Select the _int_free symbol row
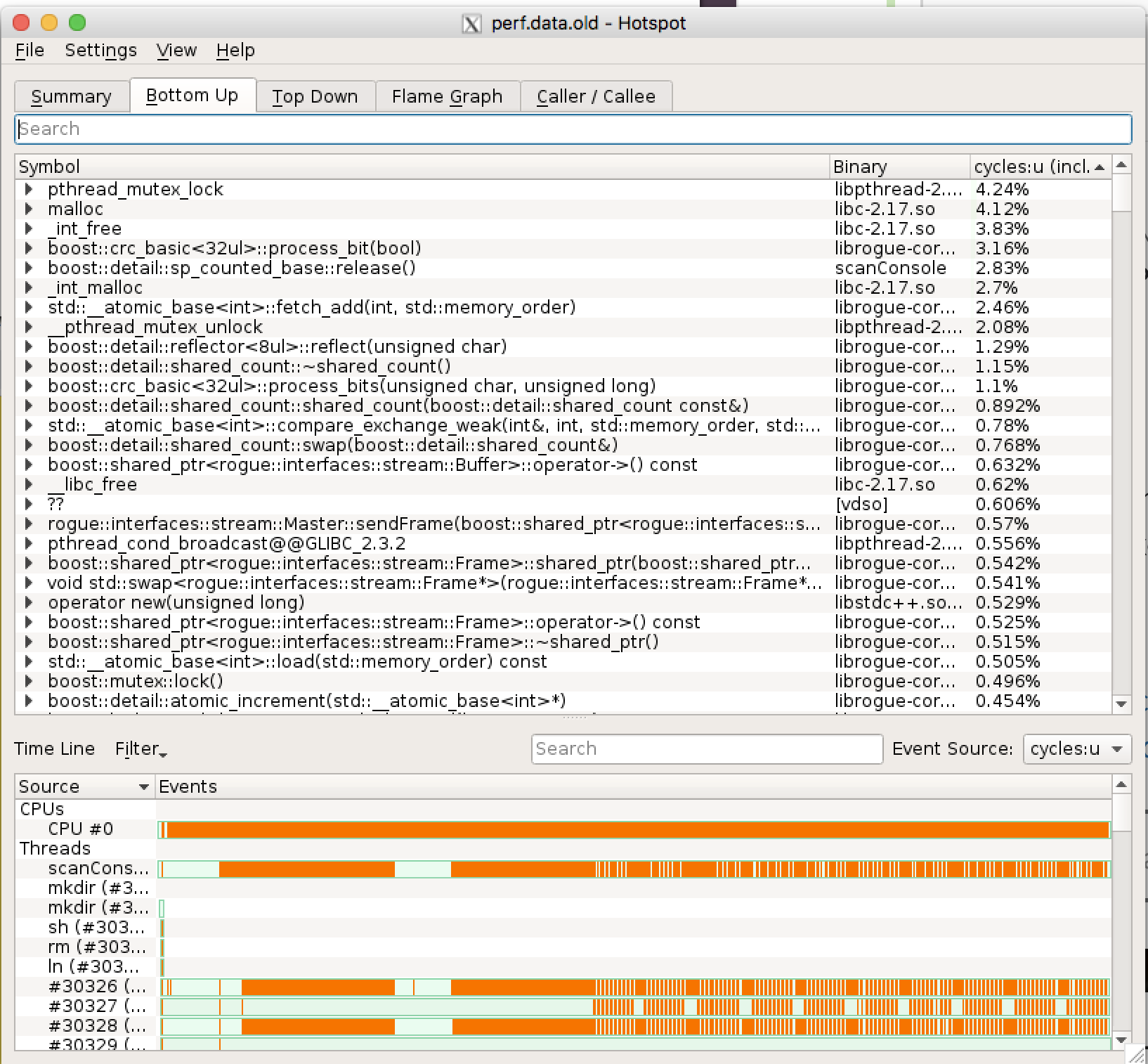1148x1064 pixels. coord(84,228)
